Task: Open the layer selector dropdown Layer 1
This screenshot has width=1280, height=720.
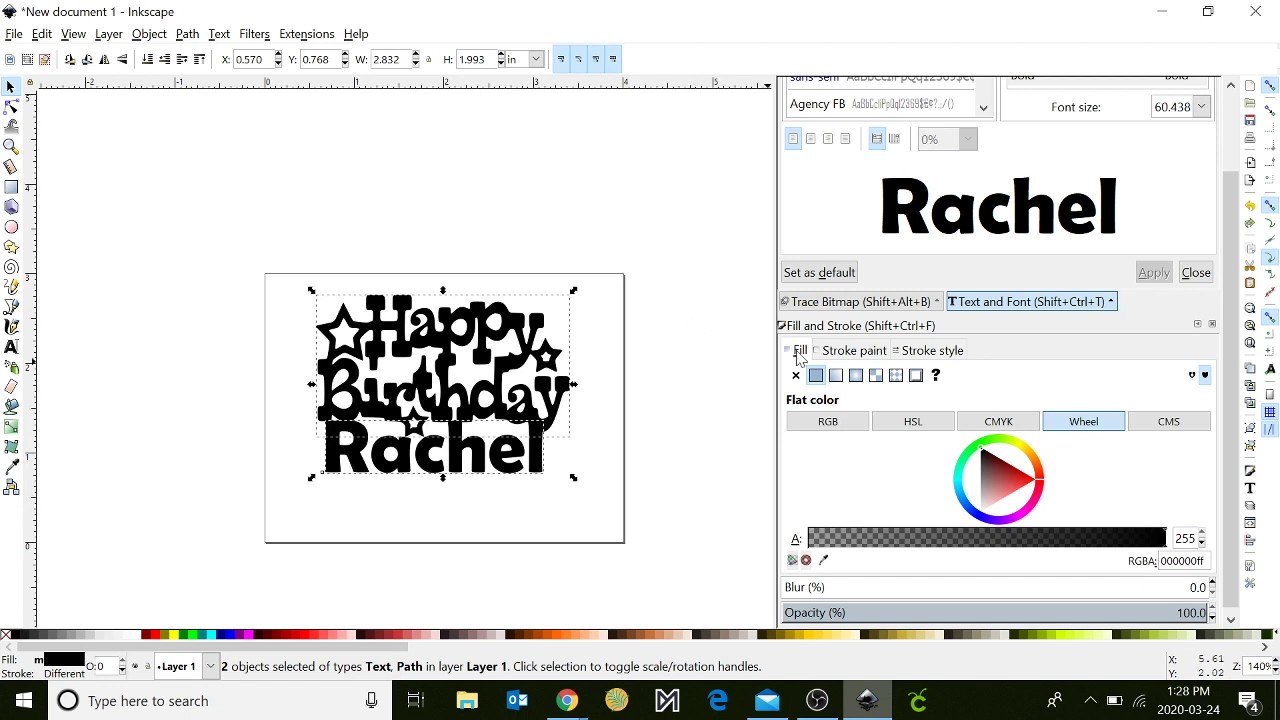Action: [x=210, y=666]
